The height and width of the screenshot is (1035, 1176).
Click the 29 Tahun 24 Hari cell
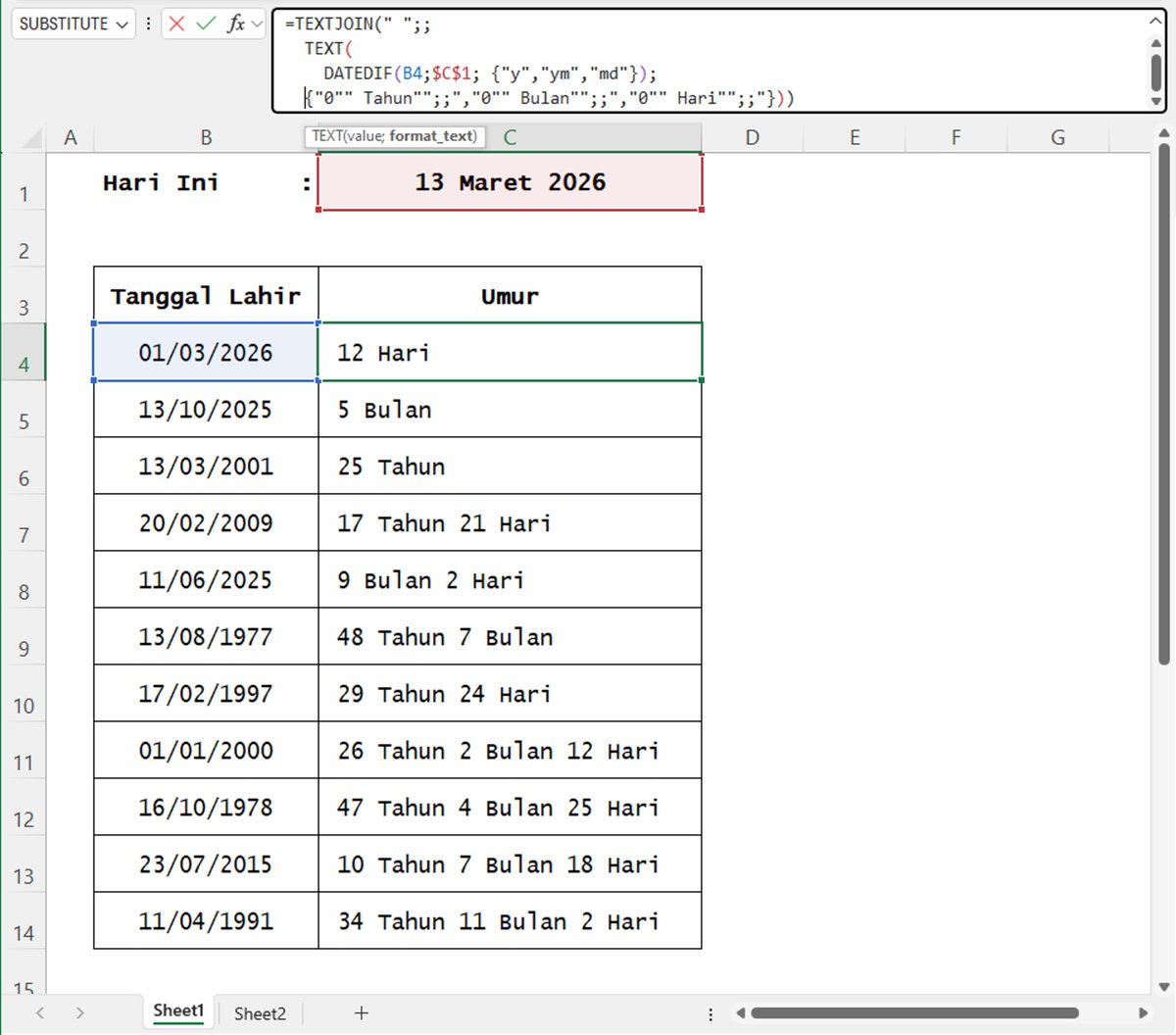point(510,694)
